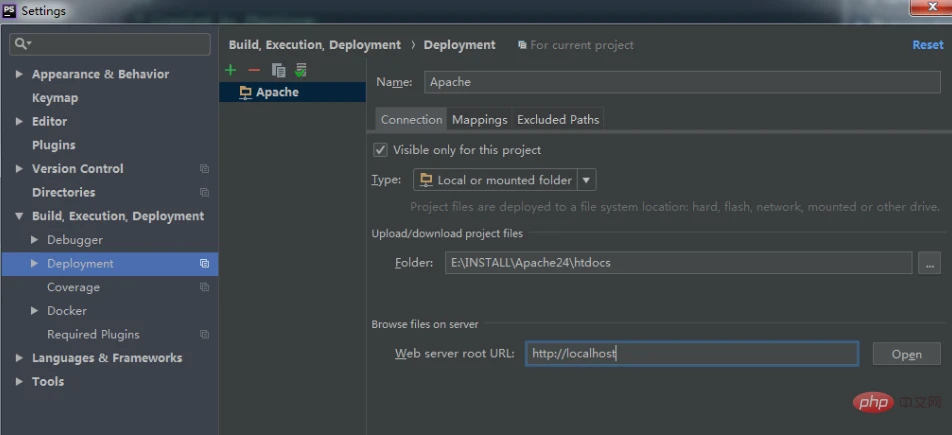Click project-level icon beside Version Control
The image size is (952, 435).
(205, 169)
